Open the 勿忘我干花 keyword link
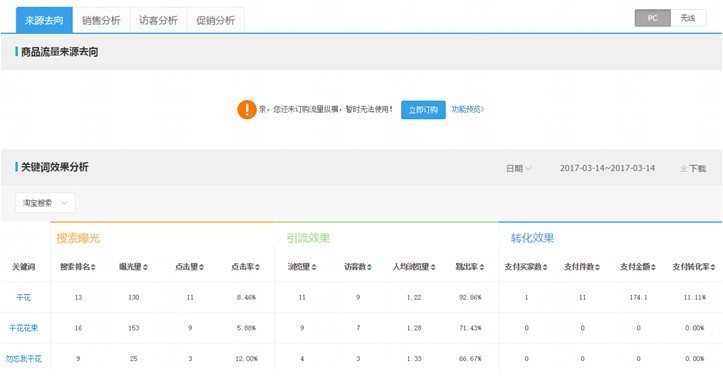Image resolution: width=723 pixels, height=376 pixels. pos(24,358)
